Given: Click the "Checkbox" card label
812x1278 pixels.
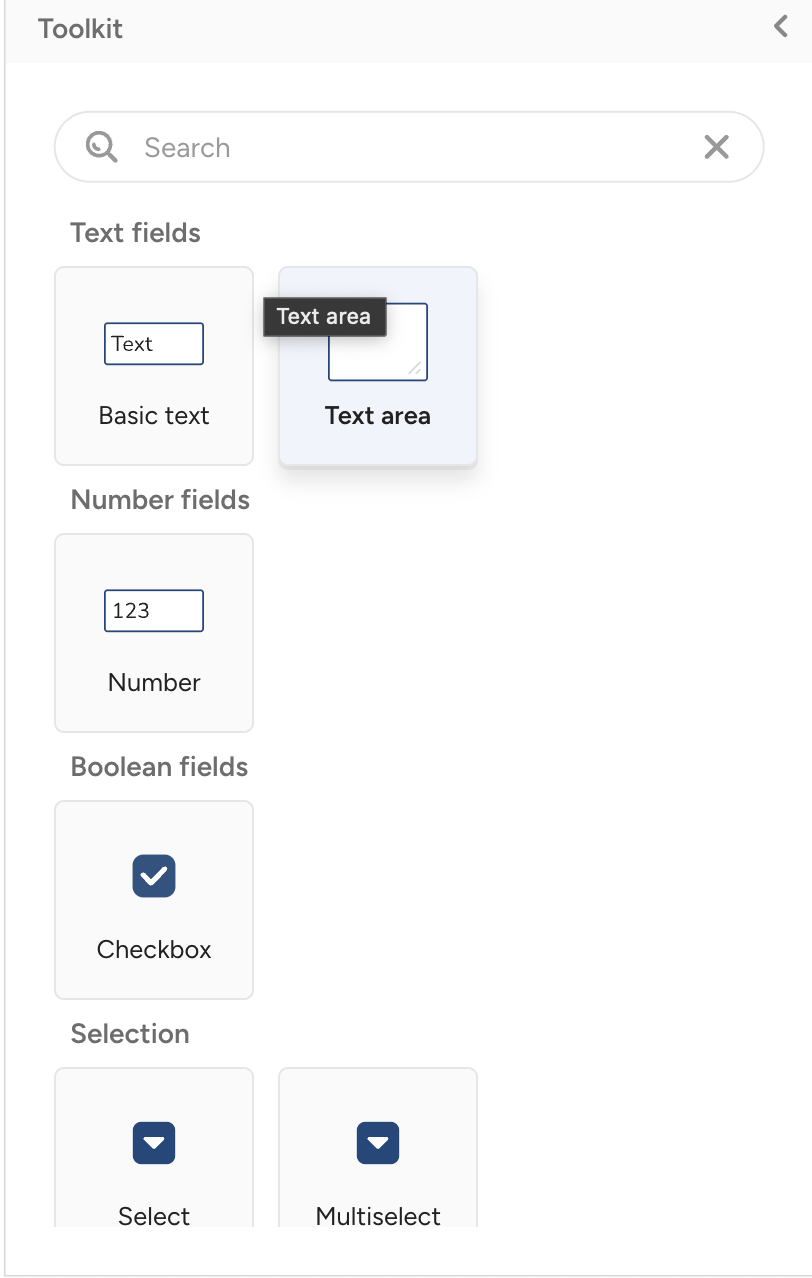Looking at the screenshot, I should pyautogui.click(x=154, y=949).
